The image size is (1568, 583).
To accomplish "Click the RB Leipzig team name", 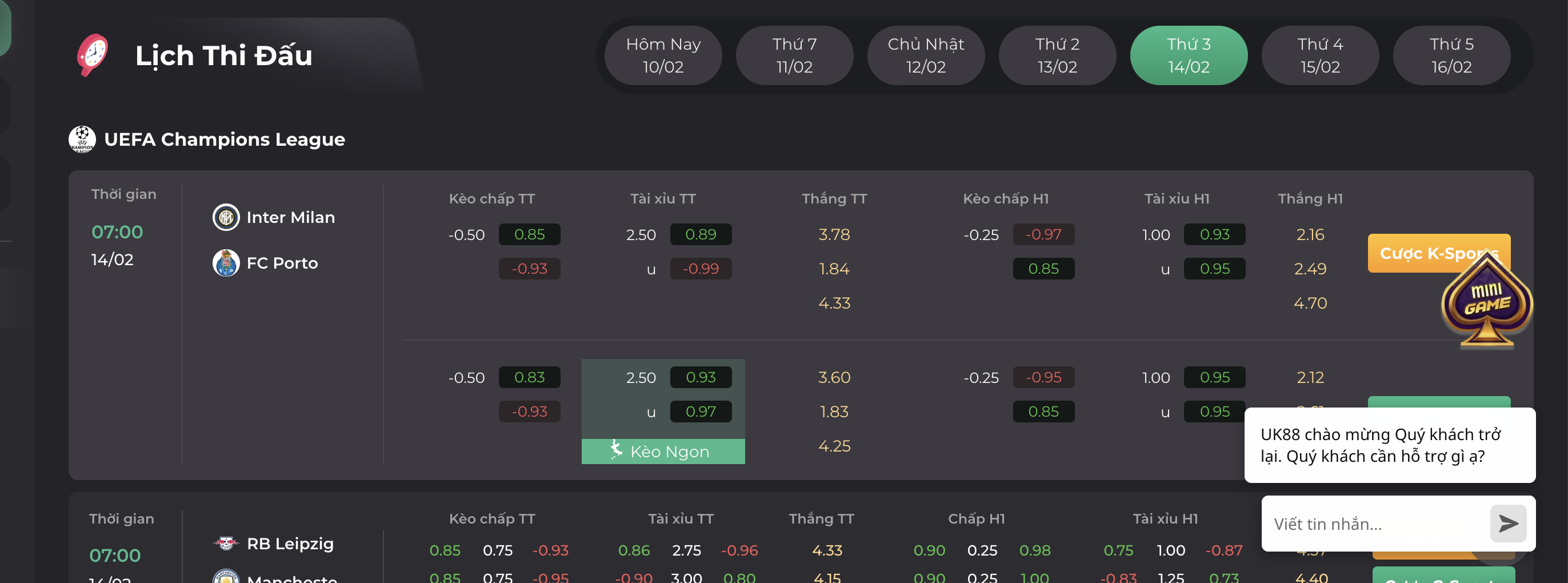I will (290, 544).
